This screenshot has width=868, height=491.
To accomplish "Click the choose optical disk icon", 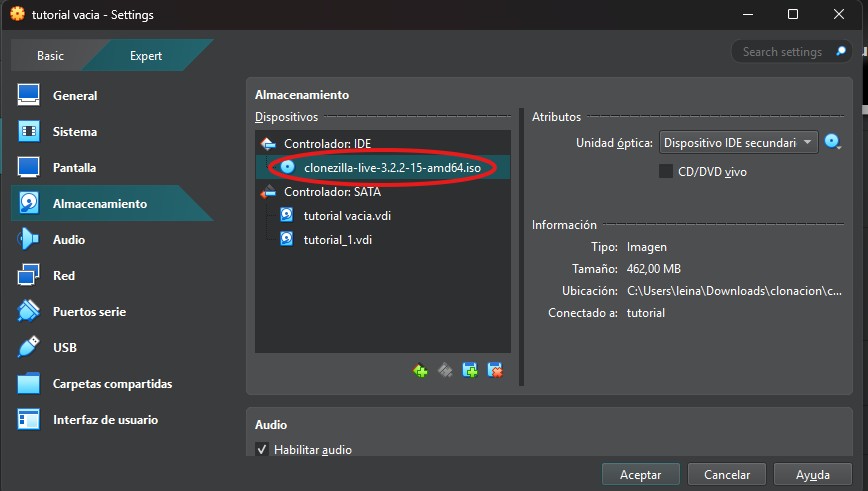I will point(833,142).
